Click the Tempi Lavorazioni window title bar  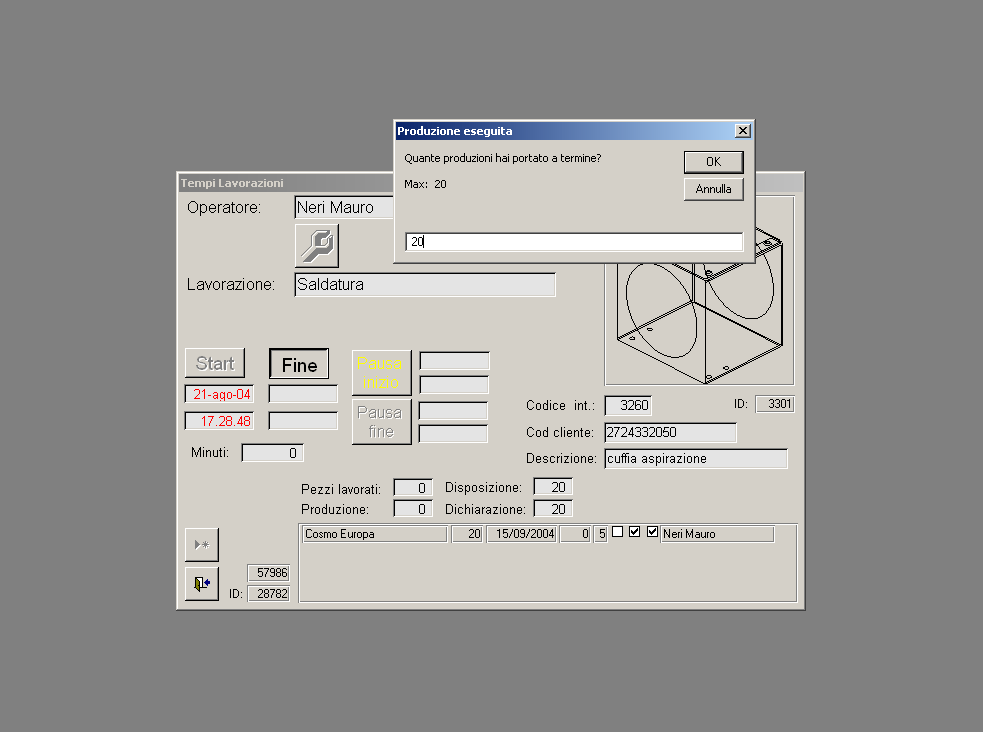(285, 183)
